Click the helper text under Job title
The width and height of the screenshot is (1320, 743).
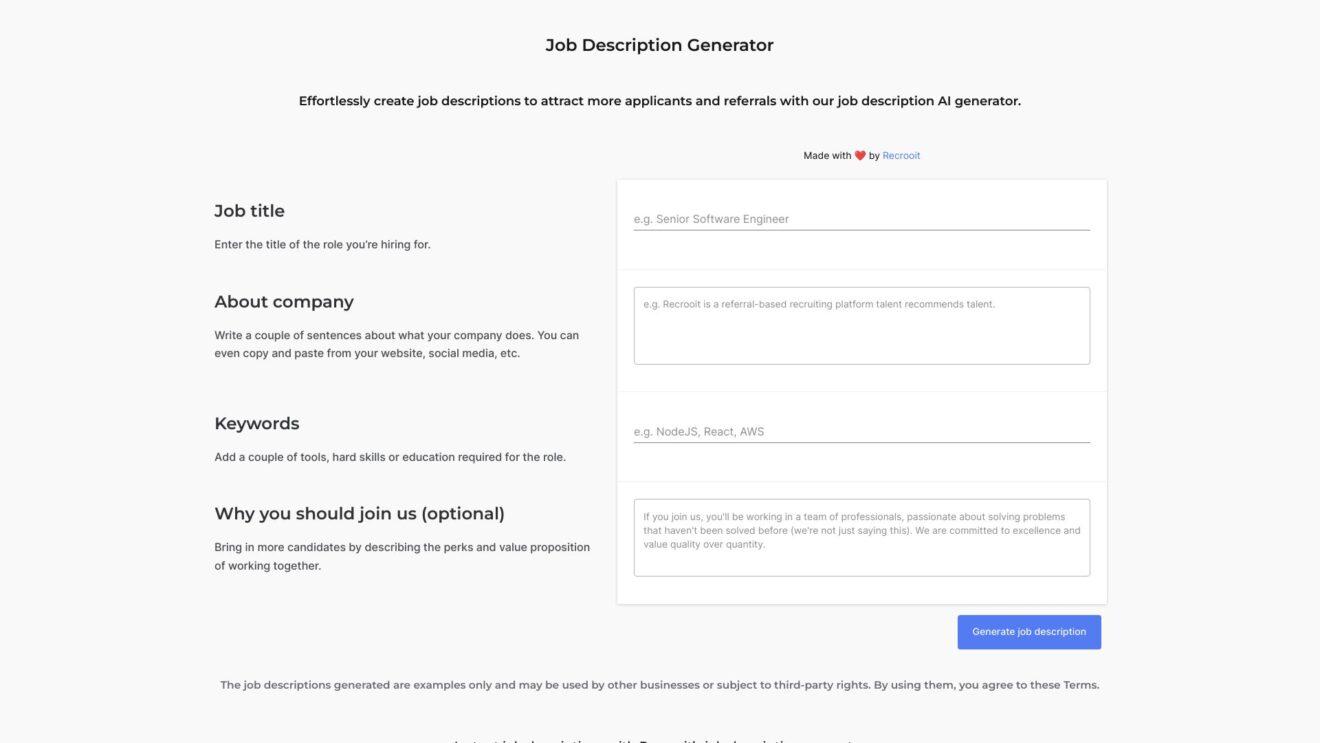click(x=322, y=243)
